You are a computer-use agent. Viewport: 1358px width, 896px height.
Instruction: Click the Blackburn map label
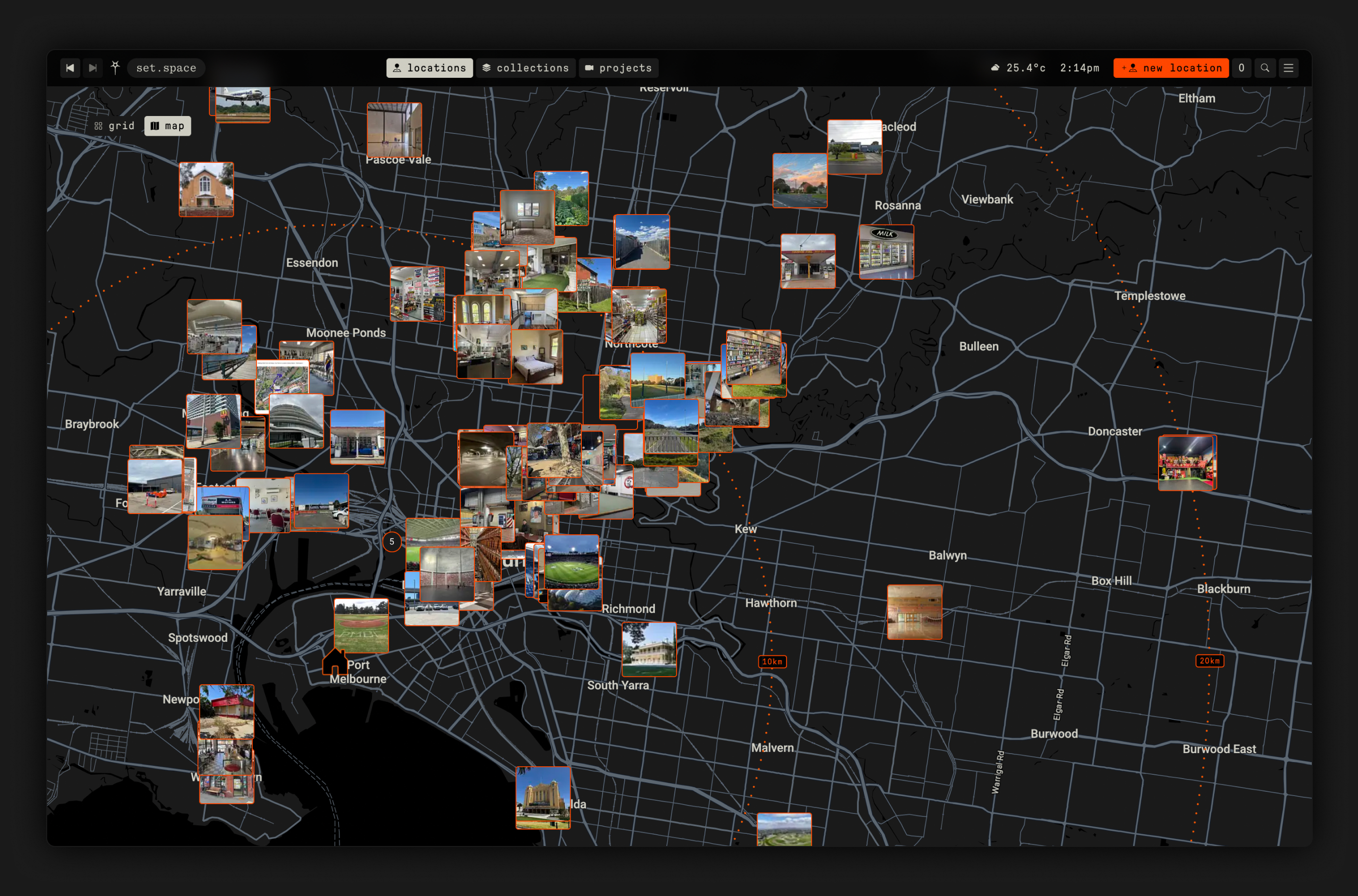[x=1224, y=589]
